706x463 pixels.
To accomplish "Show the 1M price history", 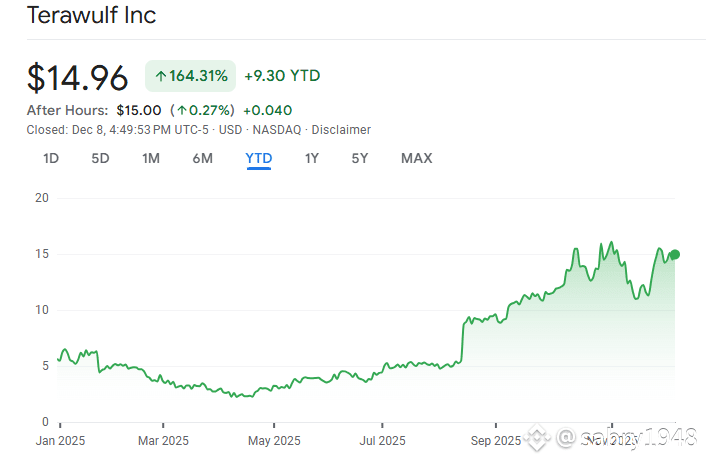I will pos(151,158).
